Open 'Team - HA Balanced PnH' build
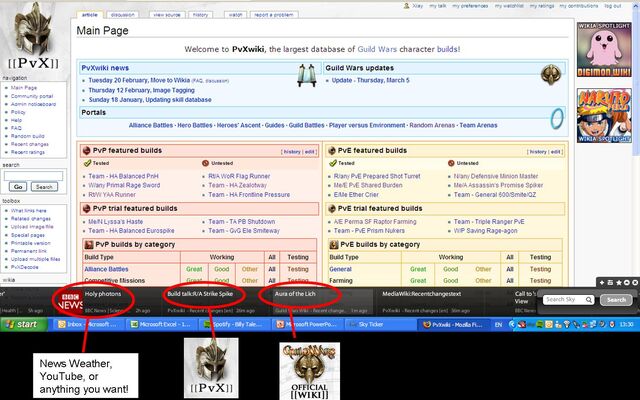 123,176
